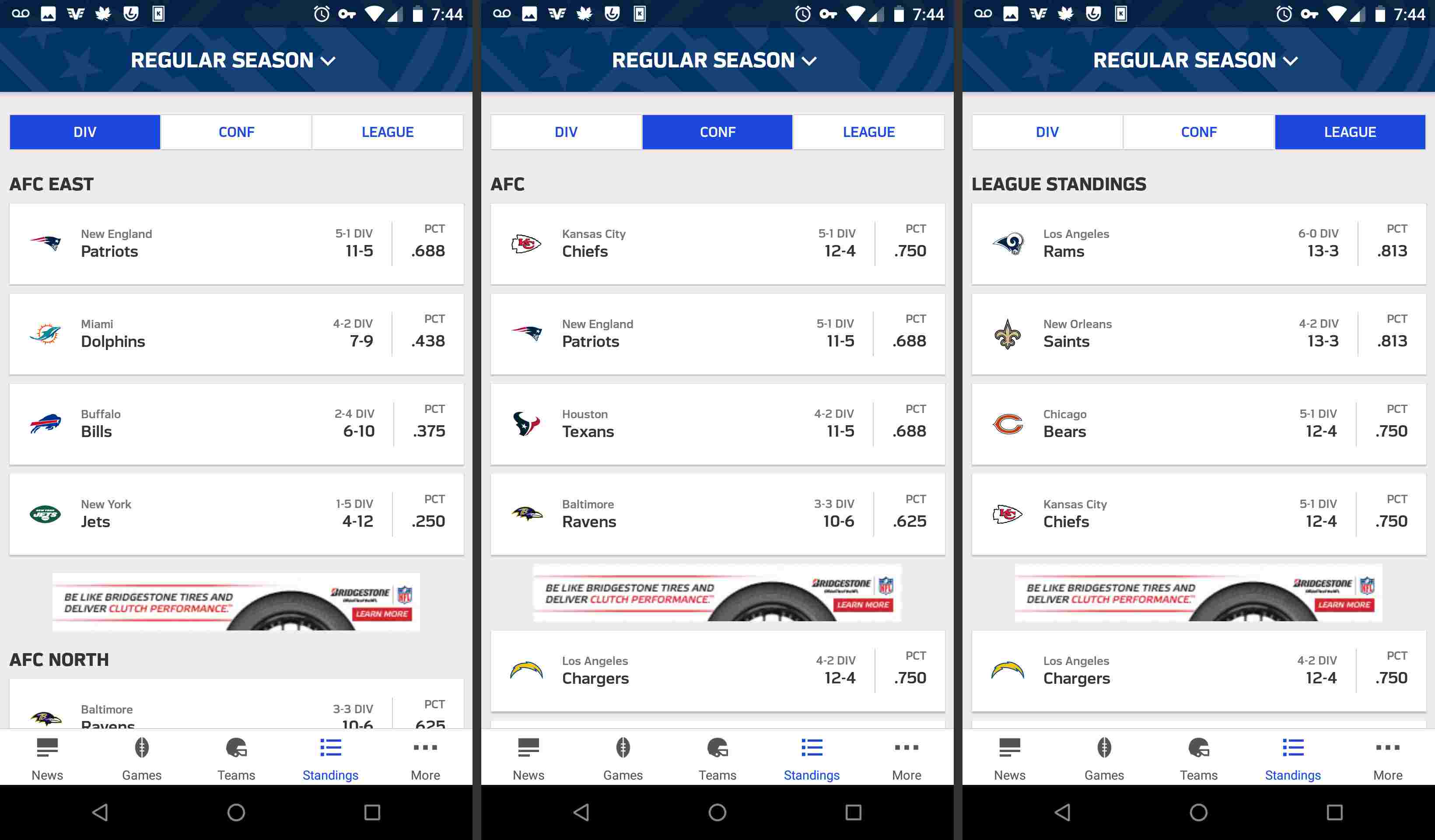Open the News section
Viewport: 1435px width, 840px height.
47,757
